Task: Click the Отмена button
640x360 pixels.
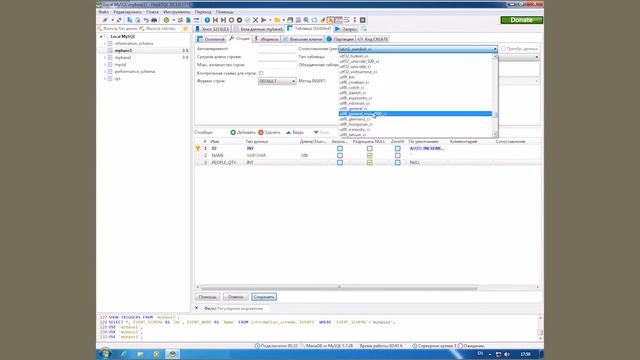Action: point(236,297)
